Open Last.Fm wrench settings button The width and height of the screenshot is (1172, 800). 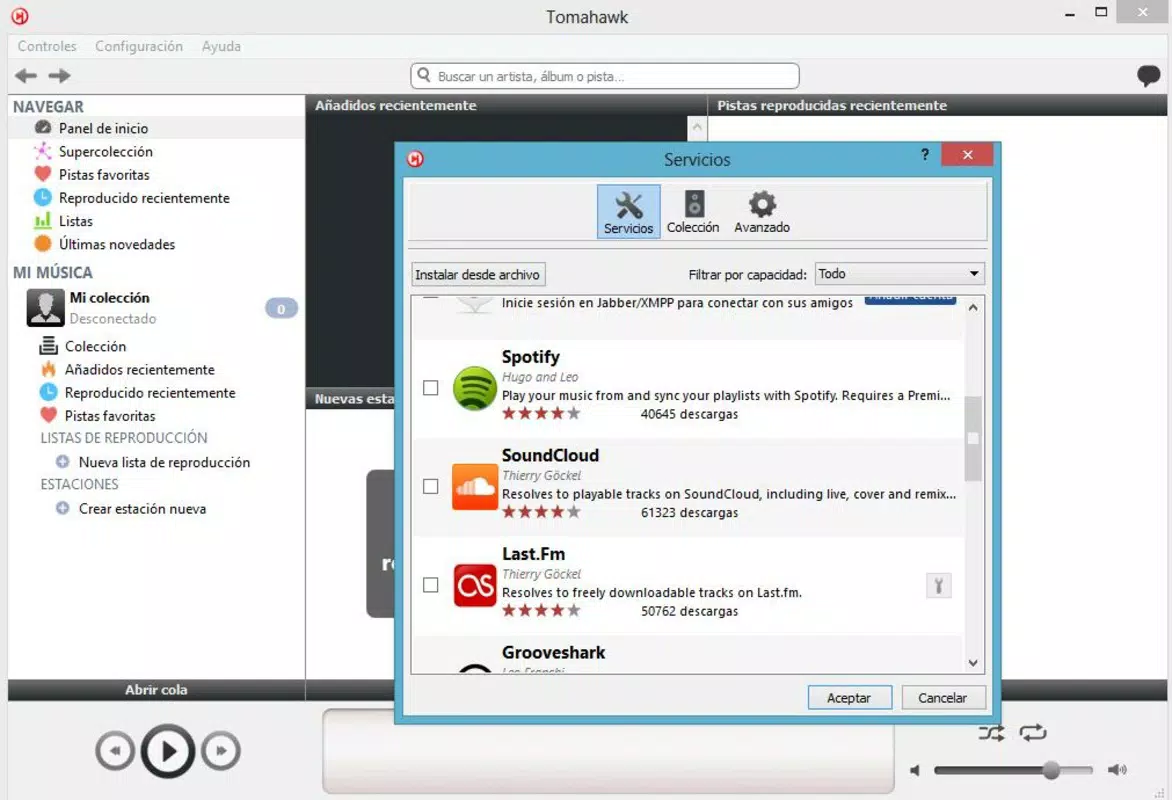pos(939,585)
